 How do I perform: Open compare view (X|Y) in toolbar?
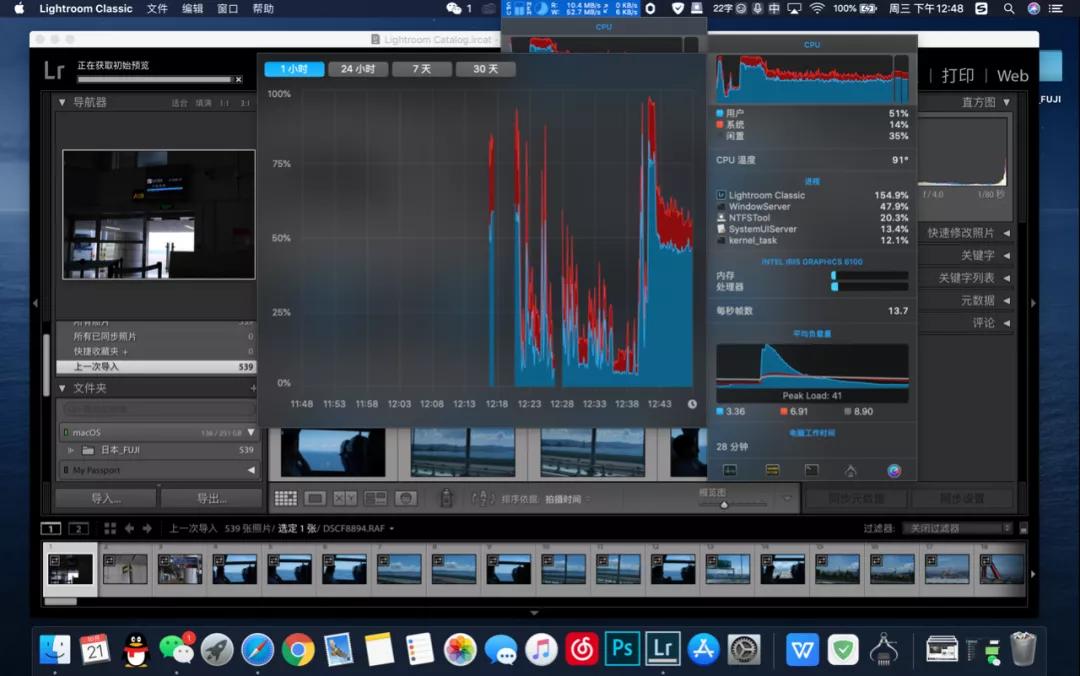pos(345,498)
